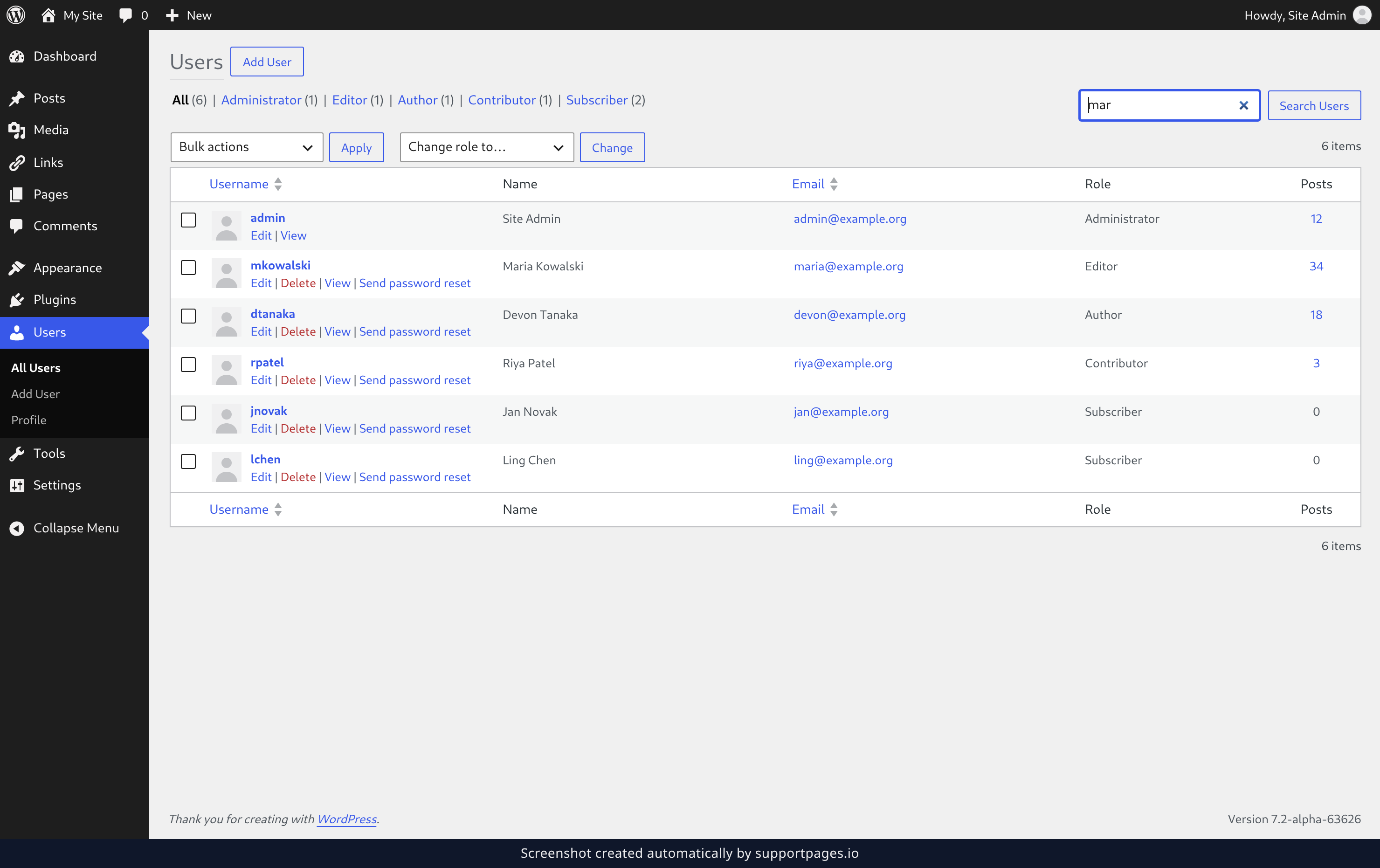Image resolution: width=1380 pixels, height=868 pixels.
Task: Click the Plugins plug icon
Action: [x=17, y=300]
